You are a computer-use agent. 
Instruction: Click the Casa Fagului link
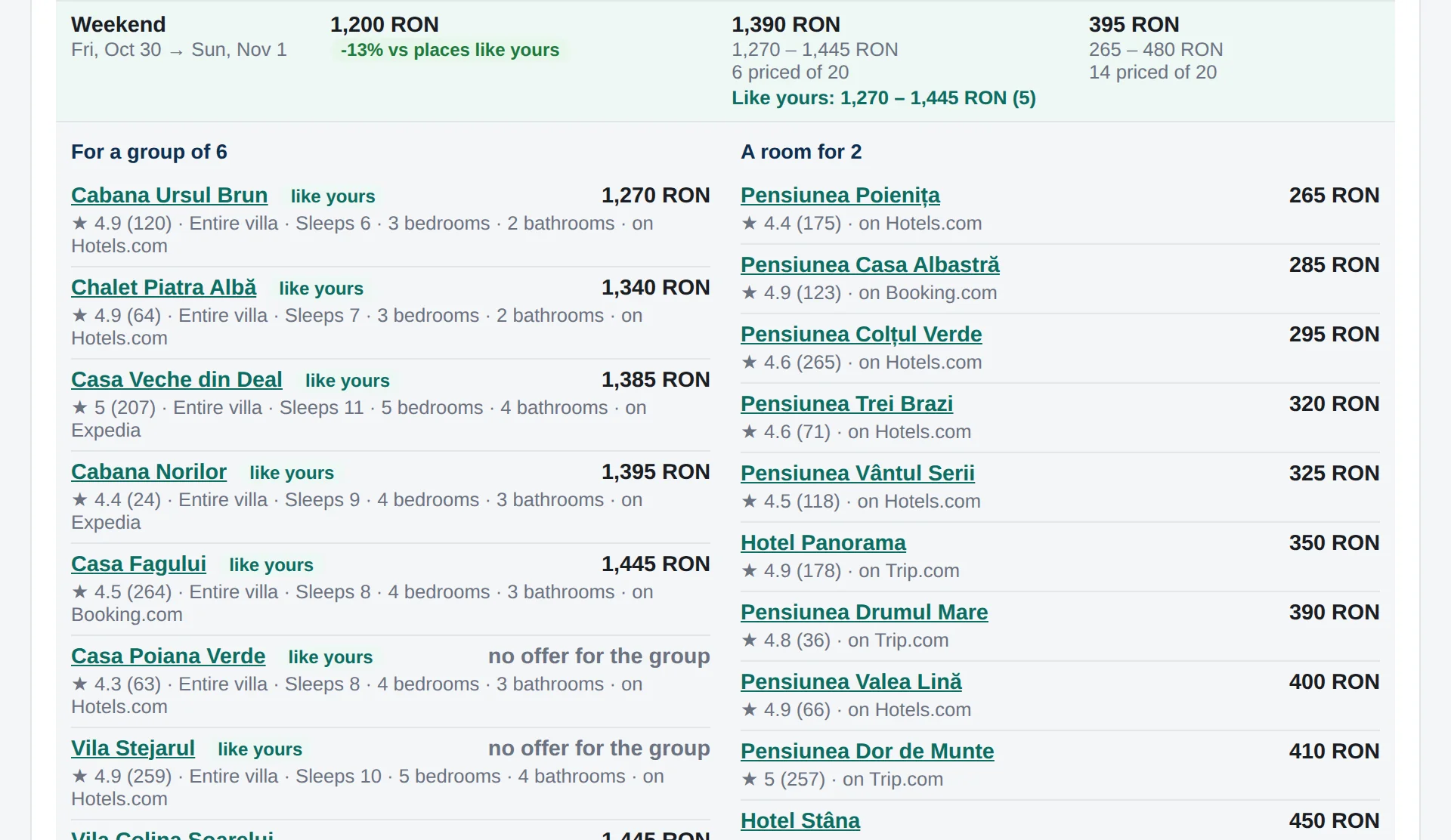point(138,564)
